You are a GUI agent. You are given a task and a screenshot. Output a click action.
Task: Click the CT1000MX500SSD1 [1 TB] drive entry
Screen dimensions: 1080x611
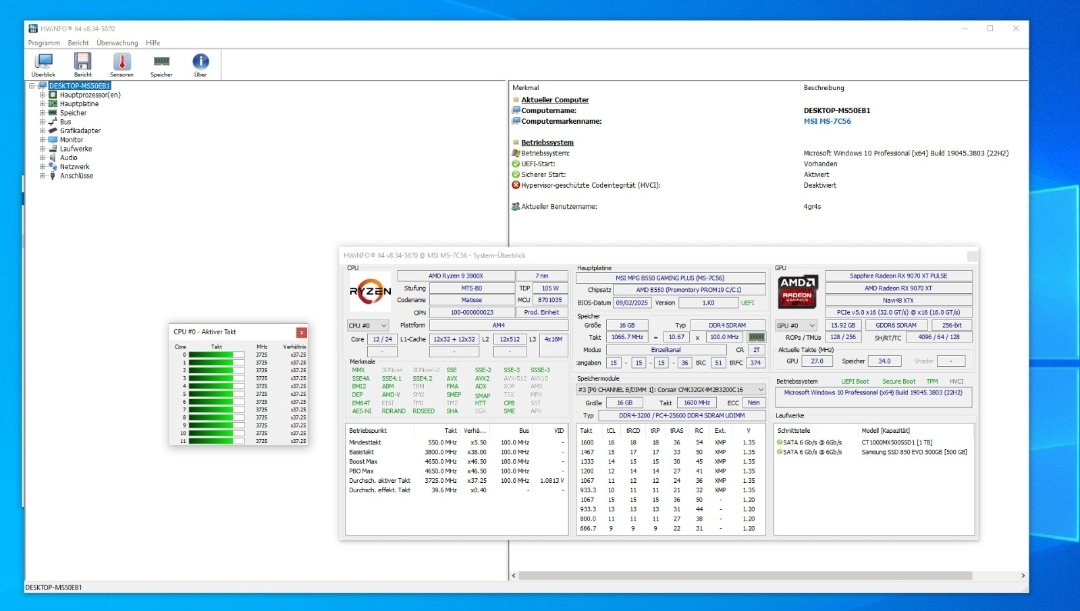pos(896,442)
